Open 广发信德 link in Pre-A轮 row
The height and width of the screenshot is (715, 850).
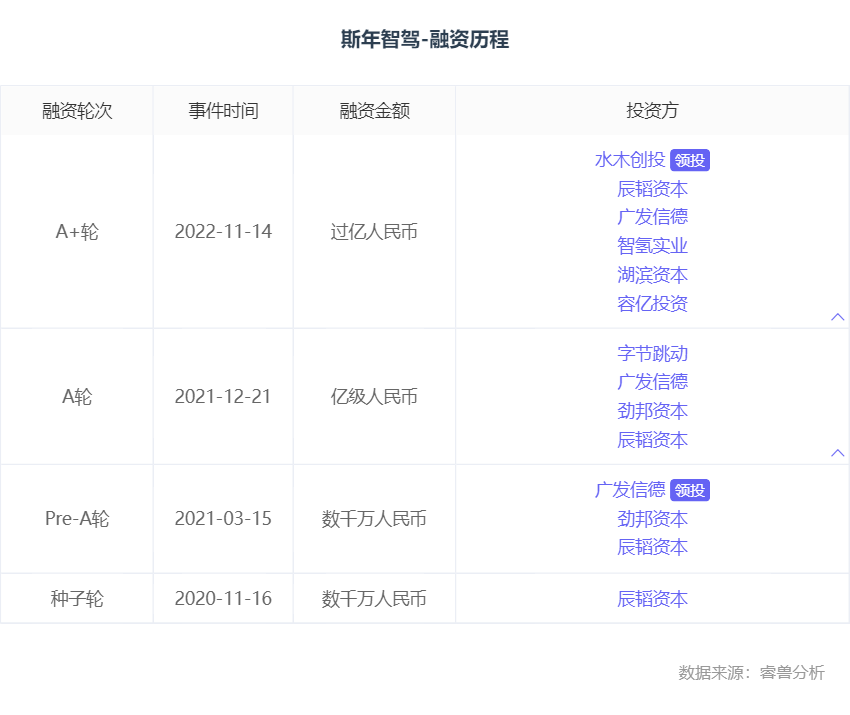pyautogui.click(x=630, y=490)
